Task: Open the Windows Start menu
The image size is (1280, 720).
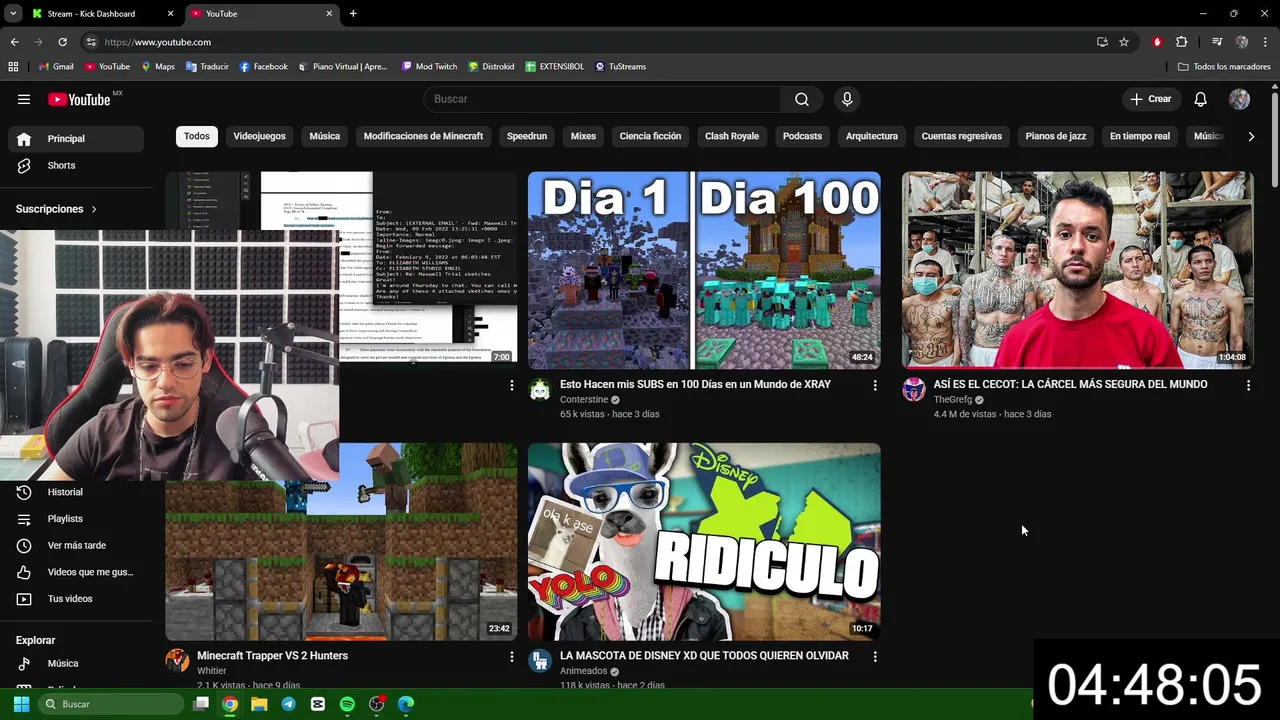Action: pos(21,704)
